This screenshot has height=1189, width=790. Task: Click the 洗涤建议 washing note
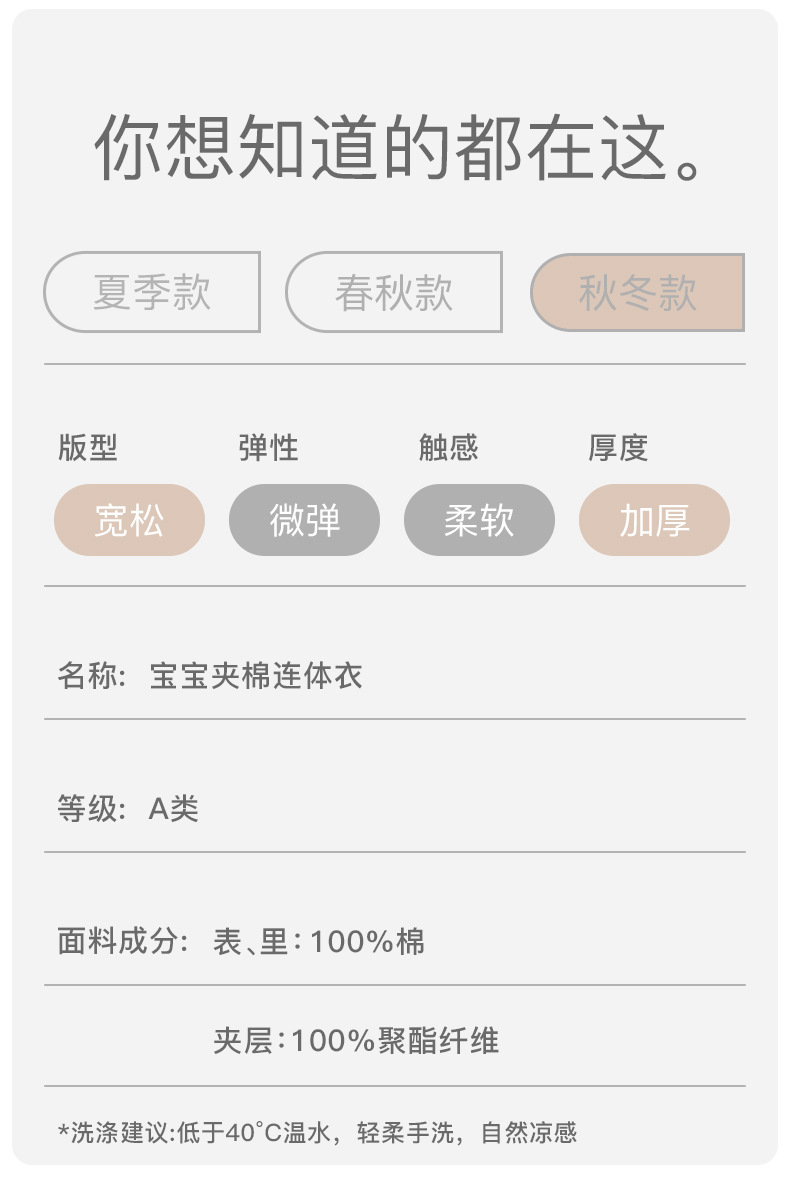click(x=318, y=1133)
